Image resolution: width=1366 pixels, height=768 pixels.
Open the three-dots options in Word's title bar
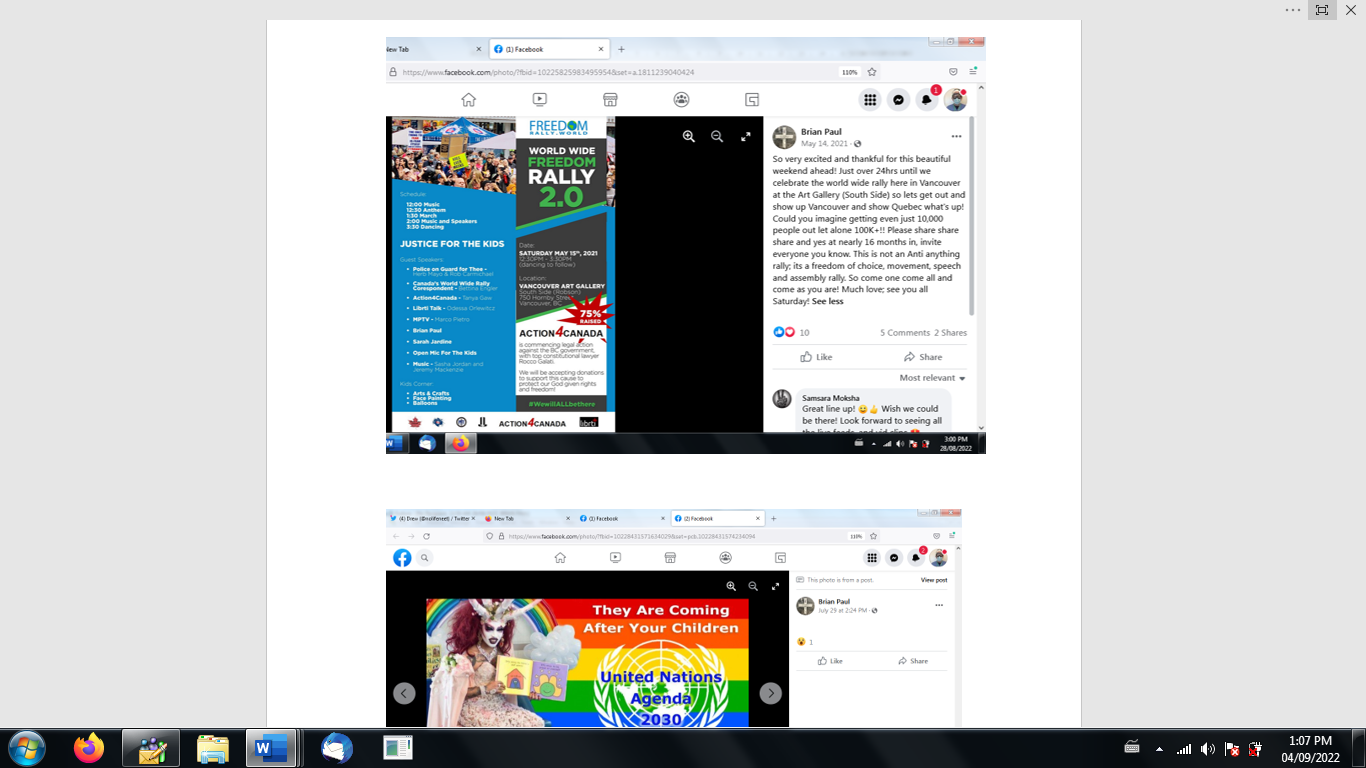[1293, 10]
